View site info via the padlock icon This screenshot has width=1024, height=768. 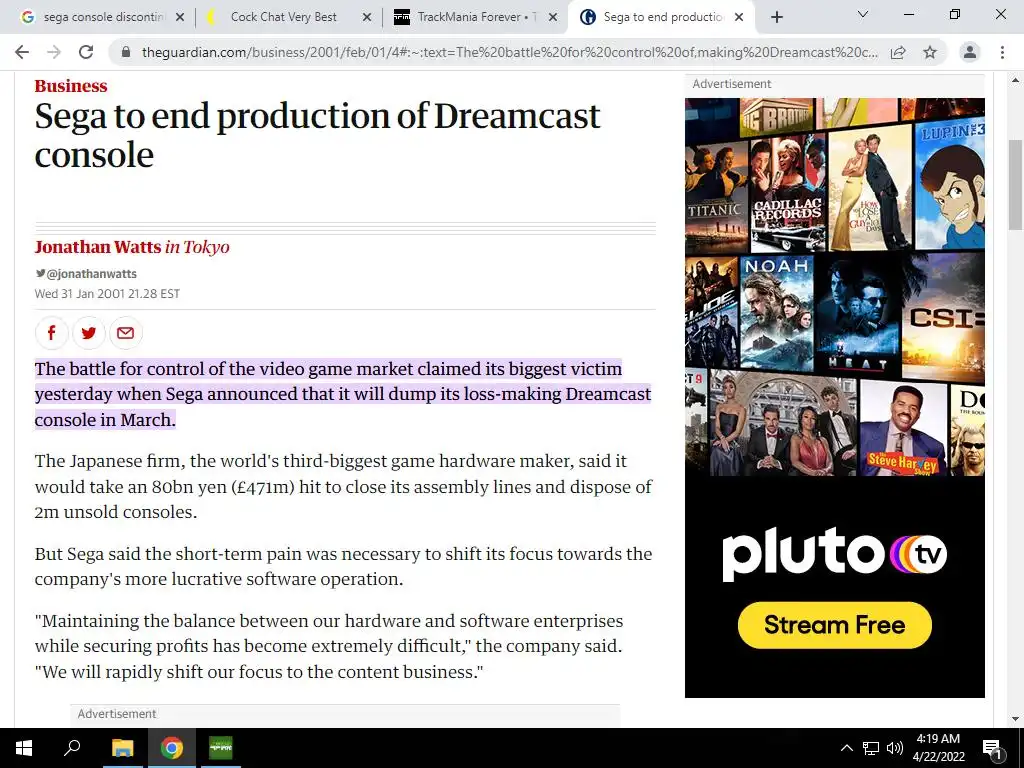tap(126, 52)
